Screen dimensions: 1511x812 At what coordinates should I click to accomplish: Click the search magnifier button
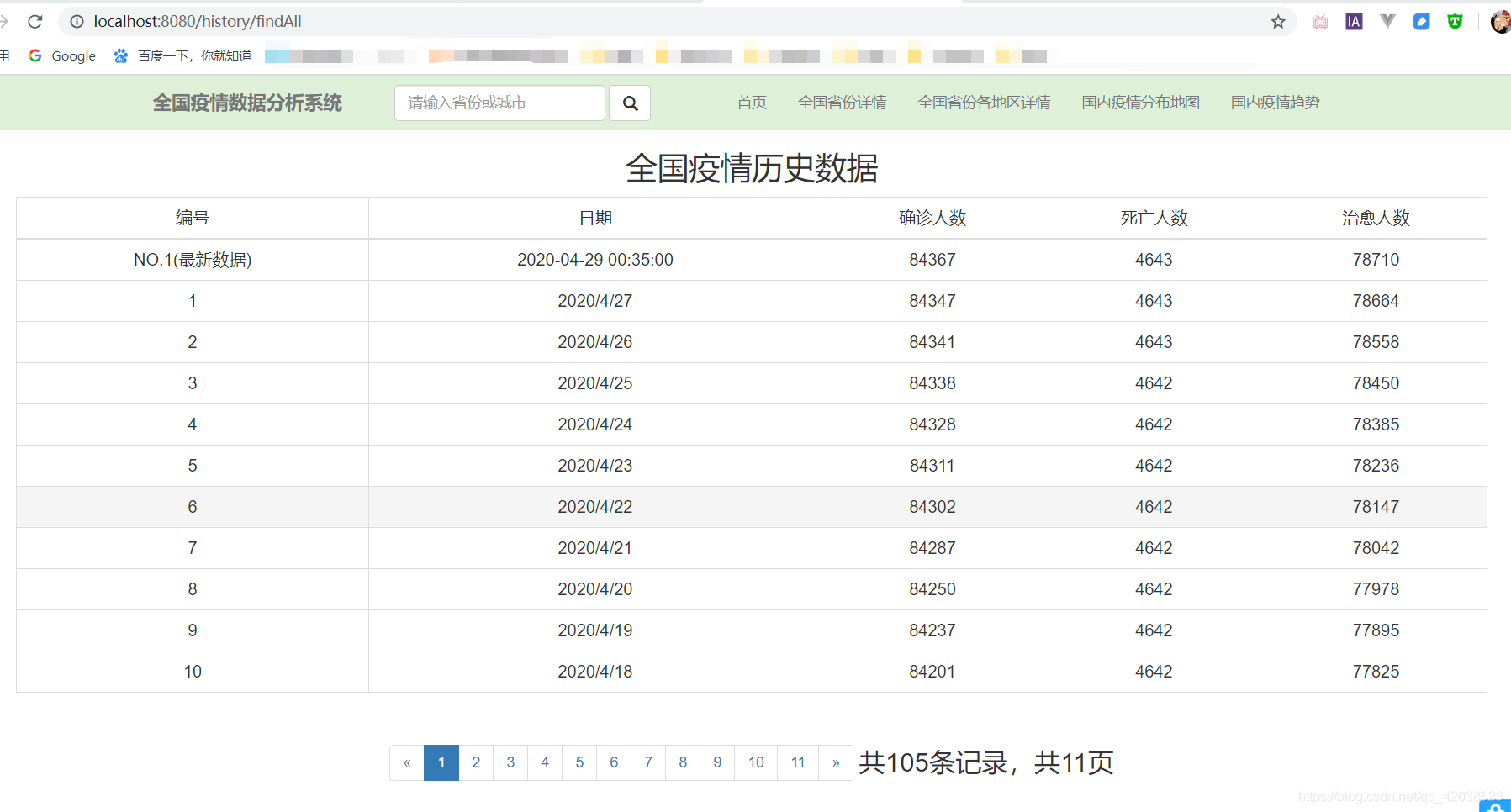coord(630,103)
